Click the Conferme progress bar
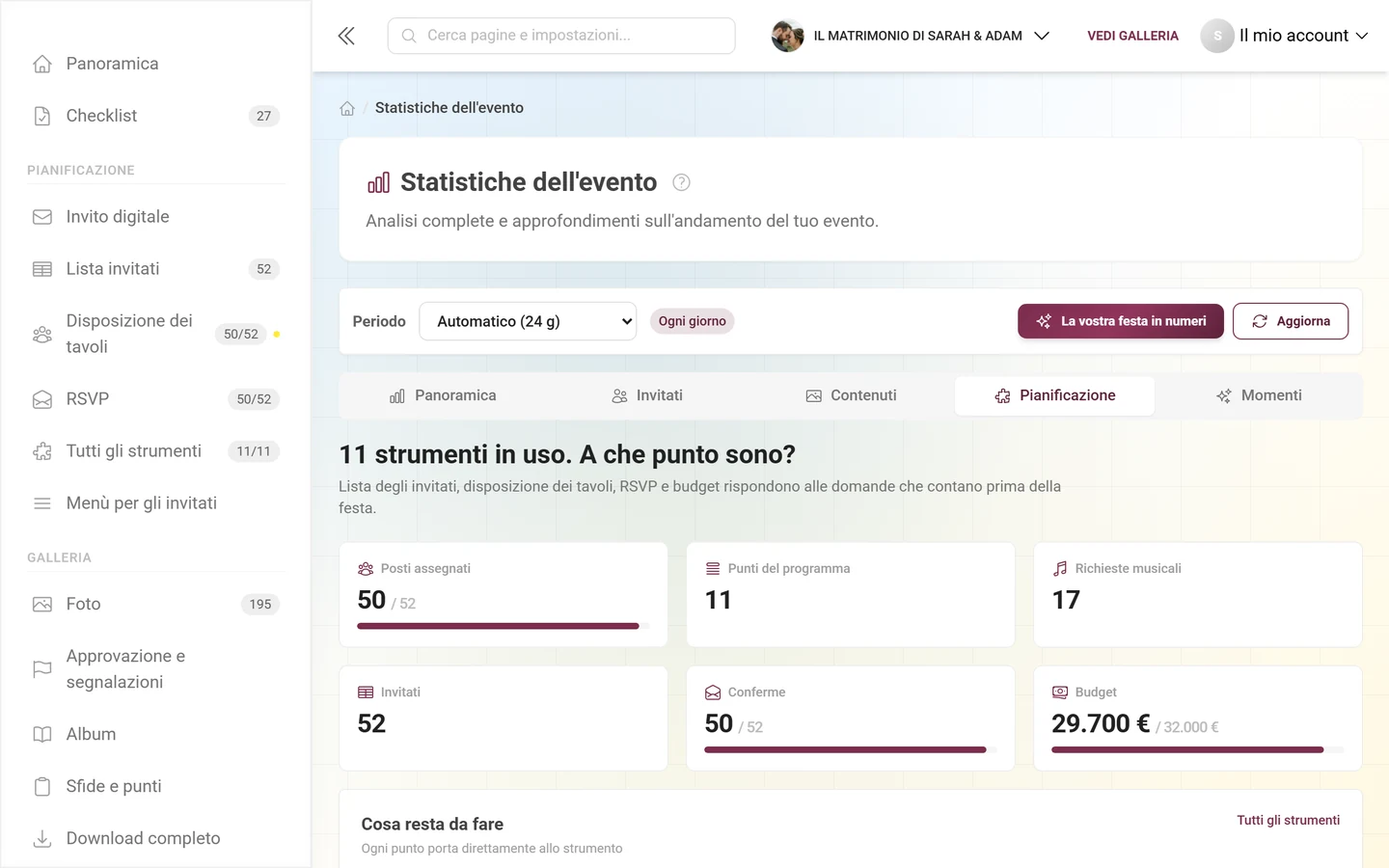 point(851,749)
